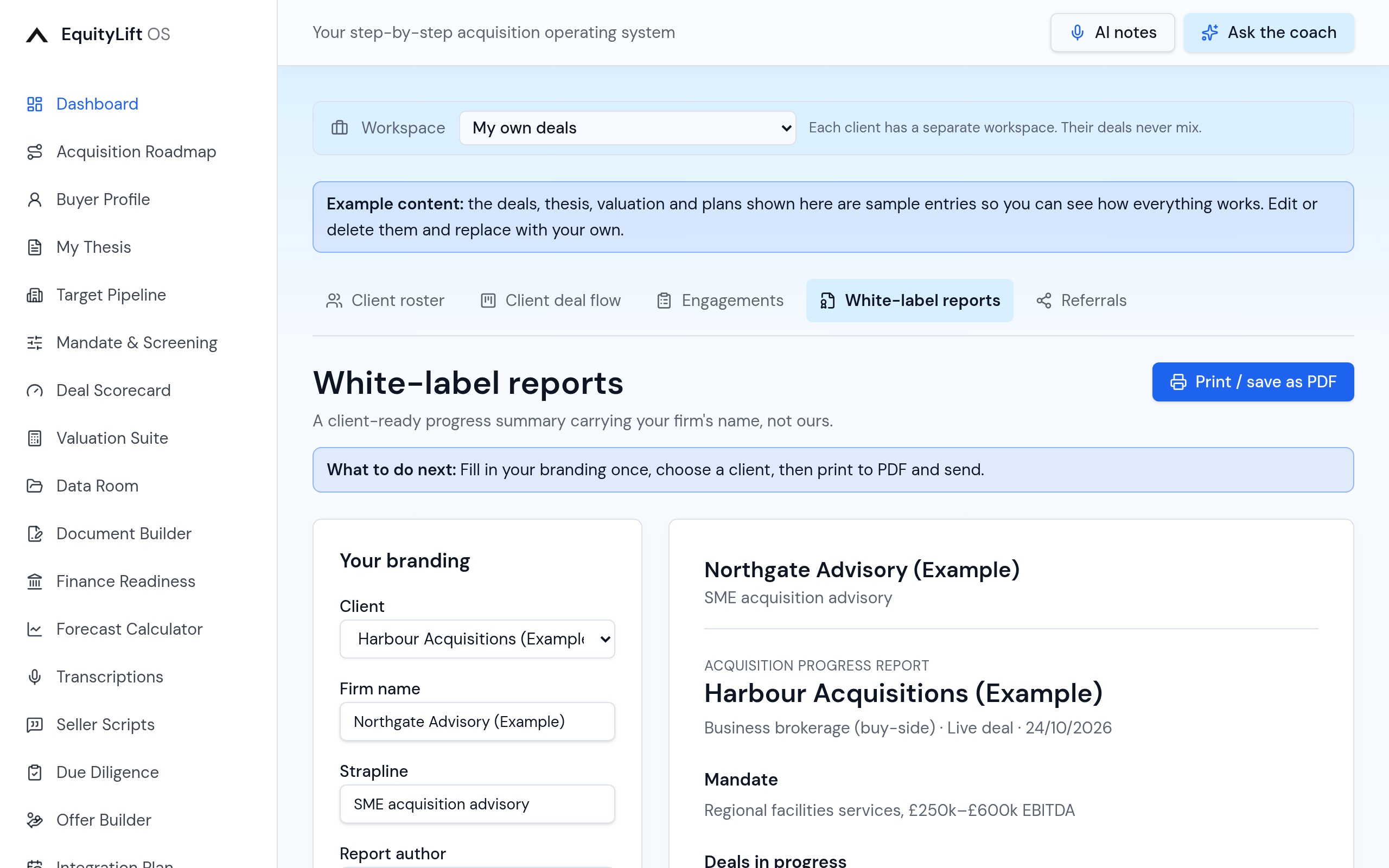Click the Forecast Calculator chart icon

click(x=35, y=629)
